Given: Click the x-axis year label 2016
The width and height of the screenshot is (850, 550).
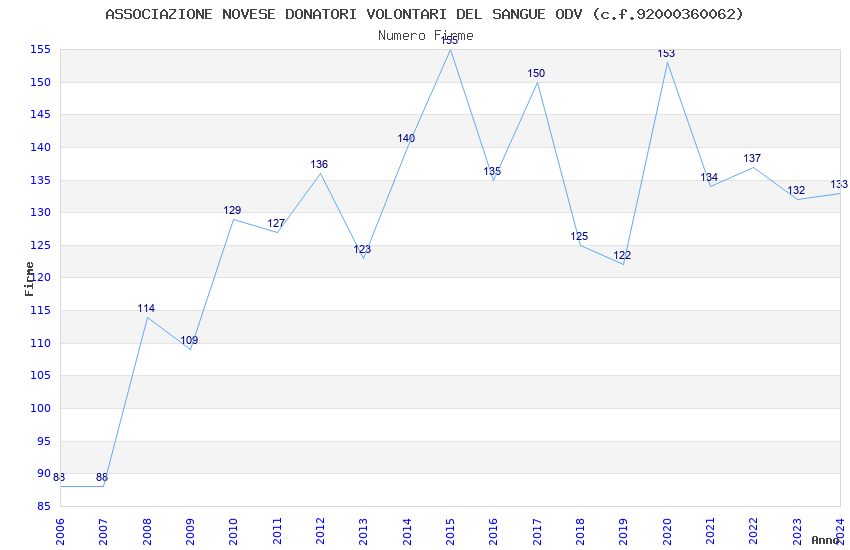Looking at the screenshot, I should (493, 531).
